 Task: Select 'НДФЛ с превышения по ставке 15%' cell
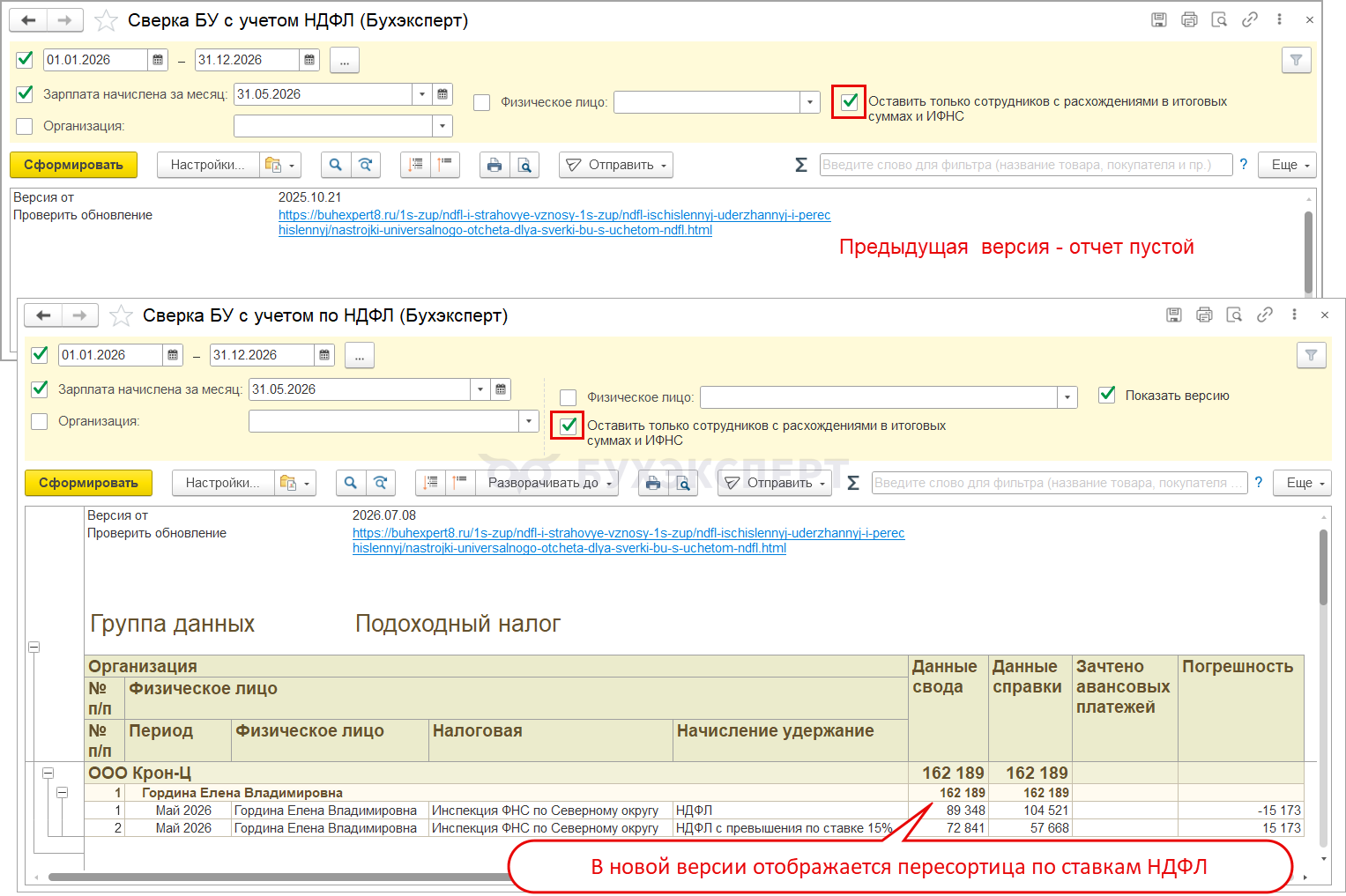coord(791,828)
